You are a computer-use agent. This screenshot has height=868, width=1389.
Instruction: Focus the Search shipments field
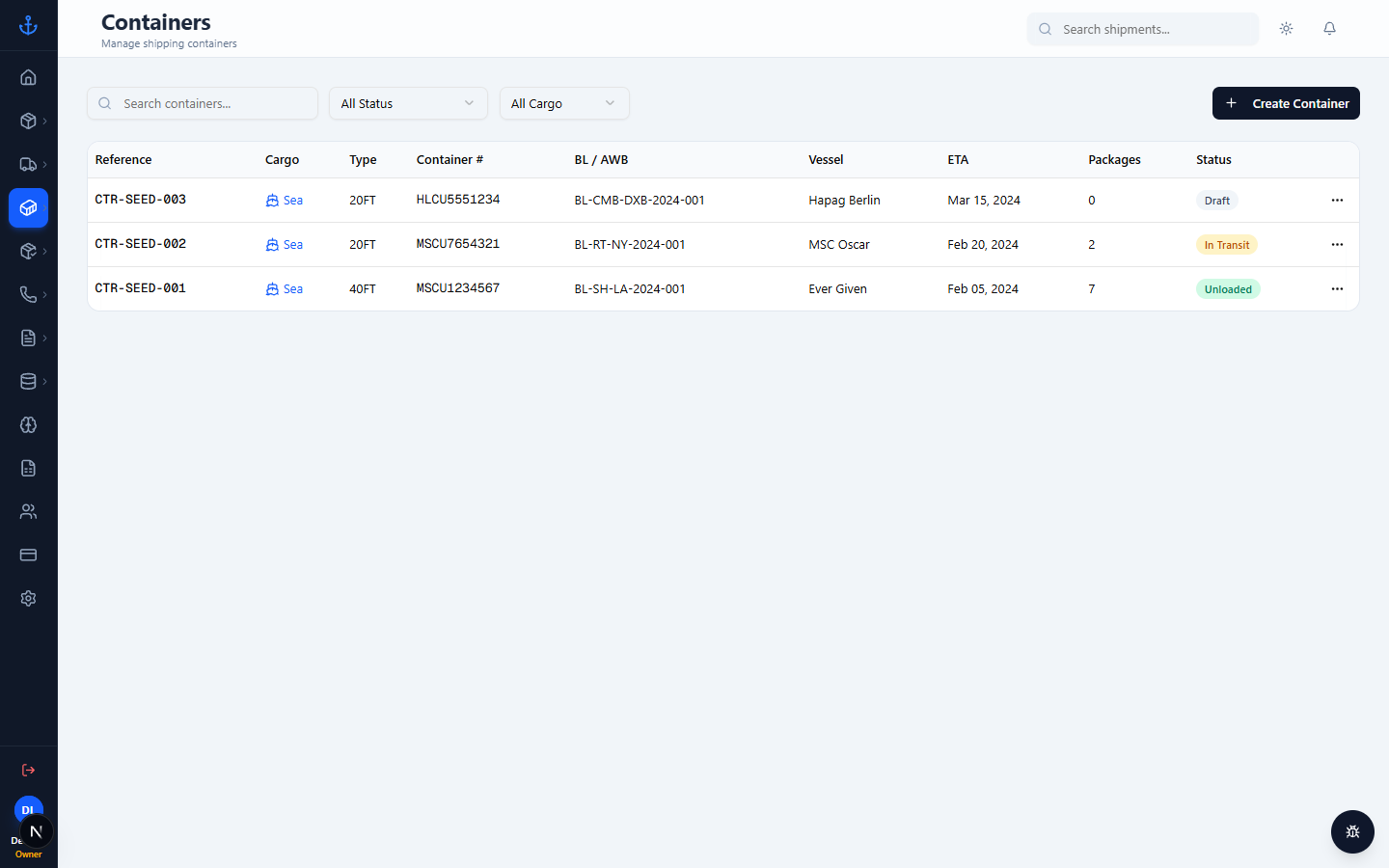pos(1143,29)
